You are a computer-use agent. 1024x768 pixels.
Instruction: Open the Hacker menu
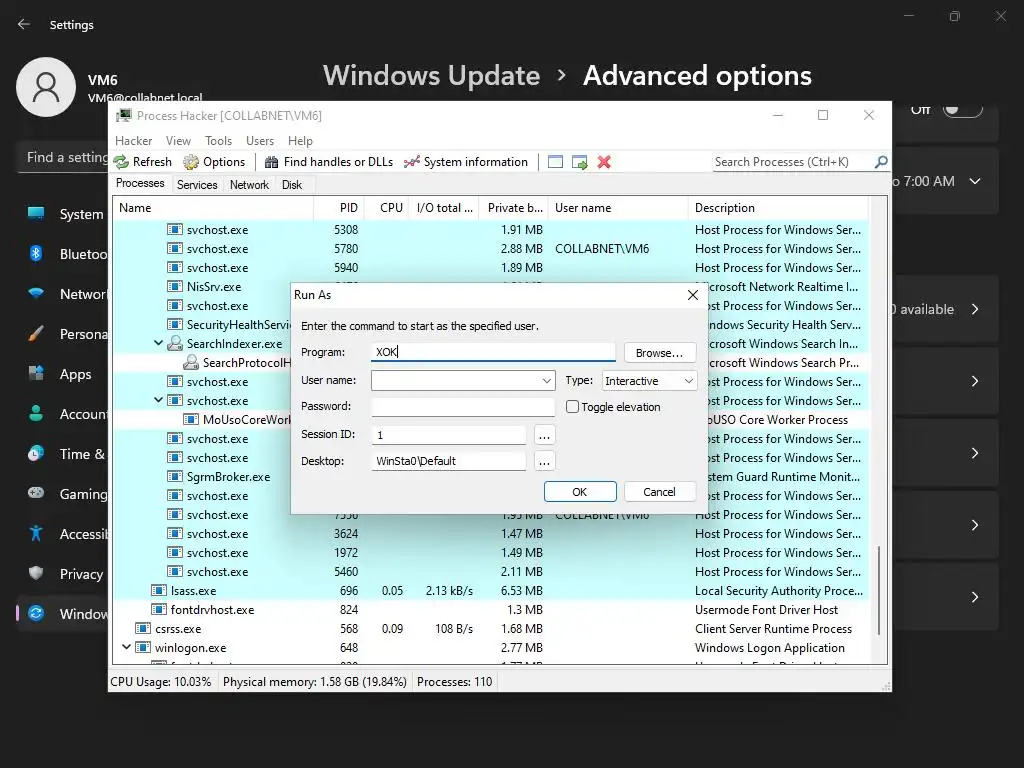pos(133,140)
